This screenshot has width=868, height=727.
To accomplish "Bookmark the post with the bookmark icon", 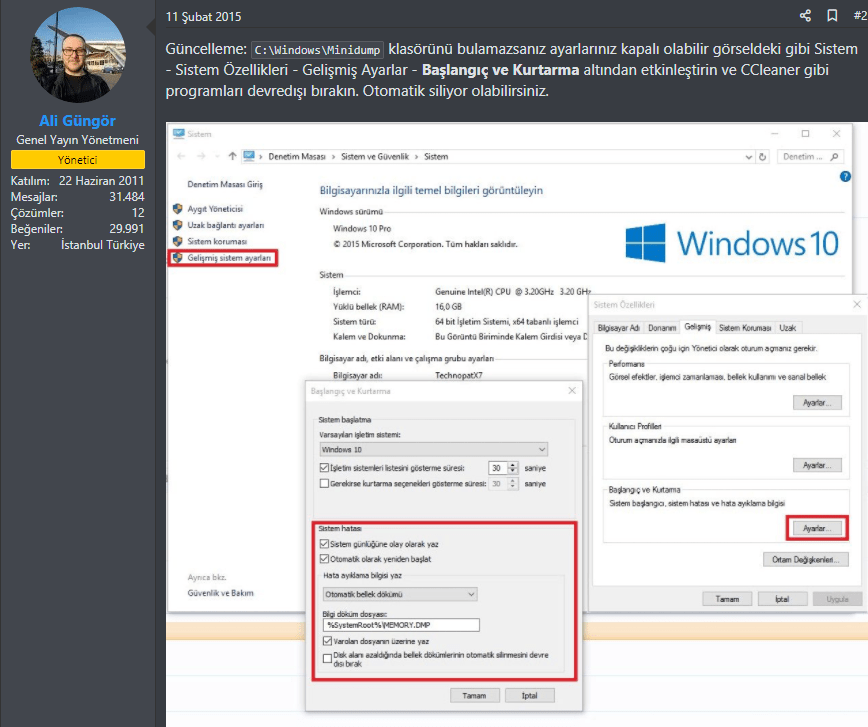I will [x=832, y=16].
